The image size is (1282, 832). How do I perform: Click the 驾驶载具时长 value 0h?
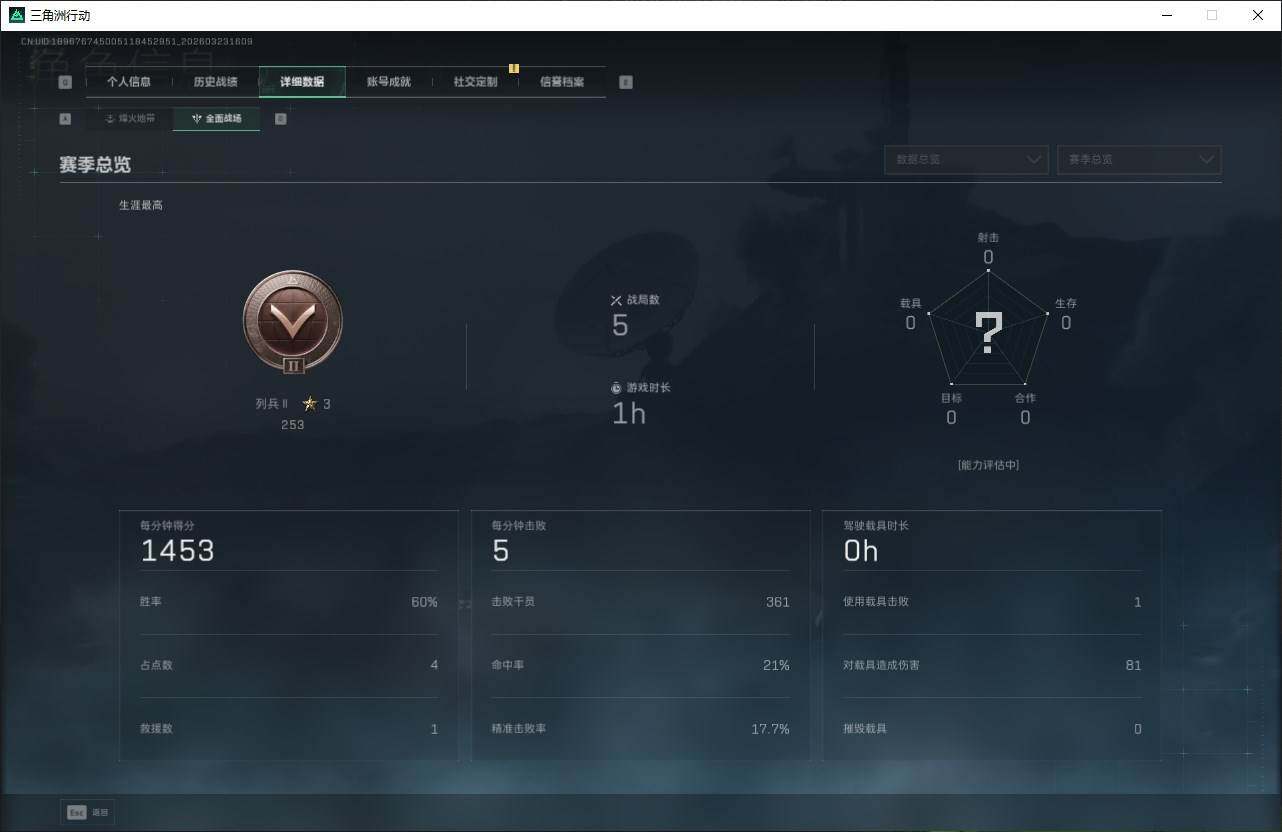pyautogui.click(x=861, y=551)
